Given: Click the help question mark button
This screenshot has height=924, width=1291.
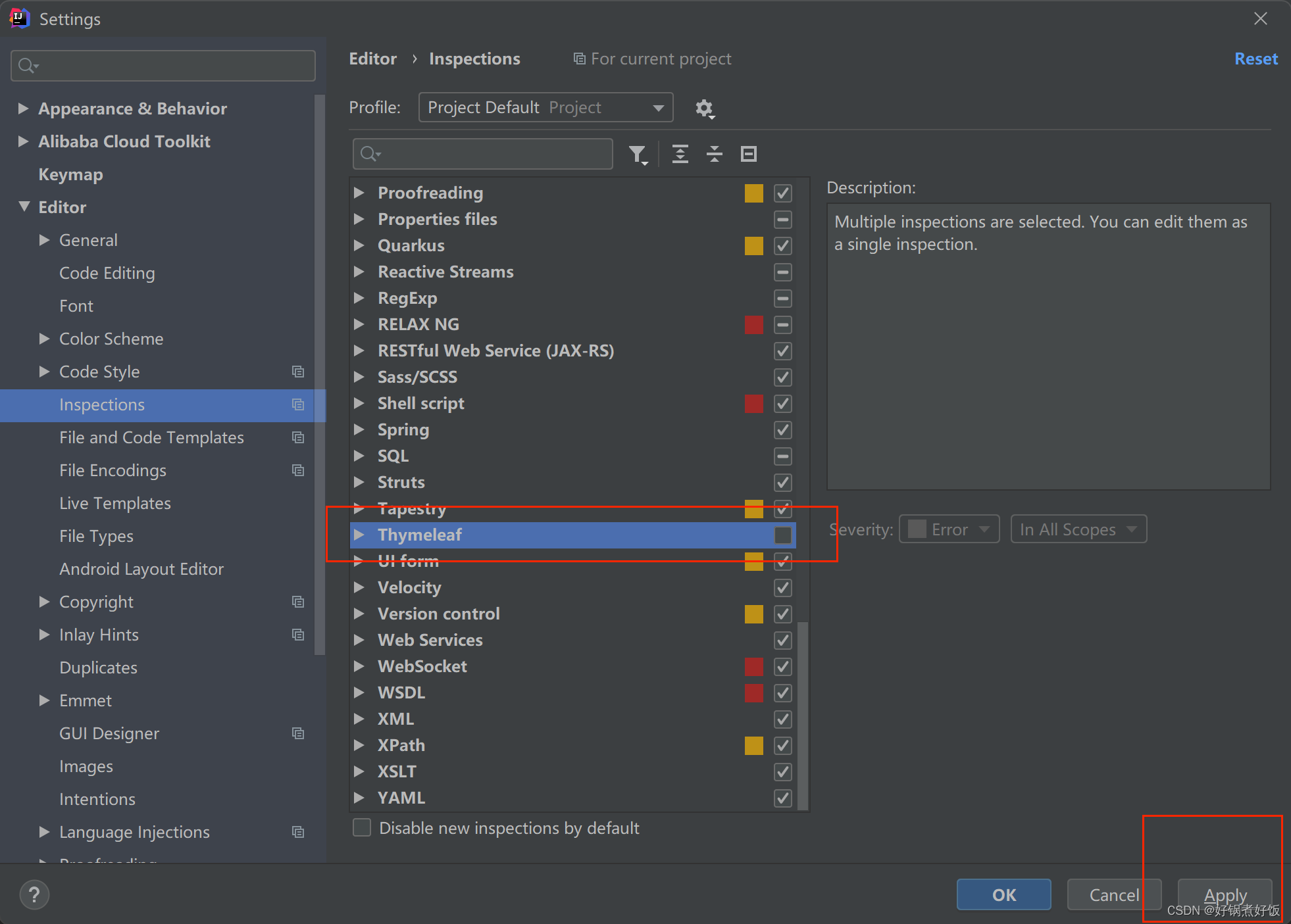Looking at the screenshot, I should point(34,894).
